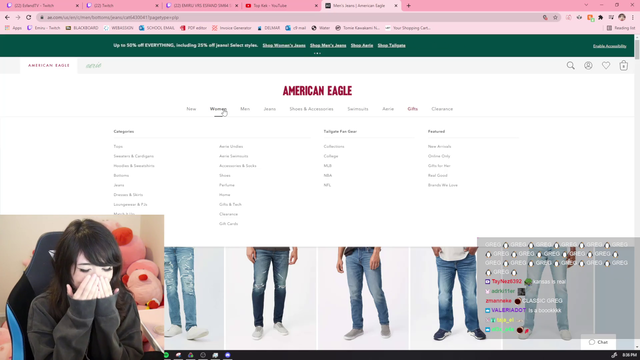
Task: Open the Clearance navigation menu
Action: click(x=442, y=109)
